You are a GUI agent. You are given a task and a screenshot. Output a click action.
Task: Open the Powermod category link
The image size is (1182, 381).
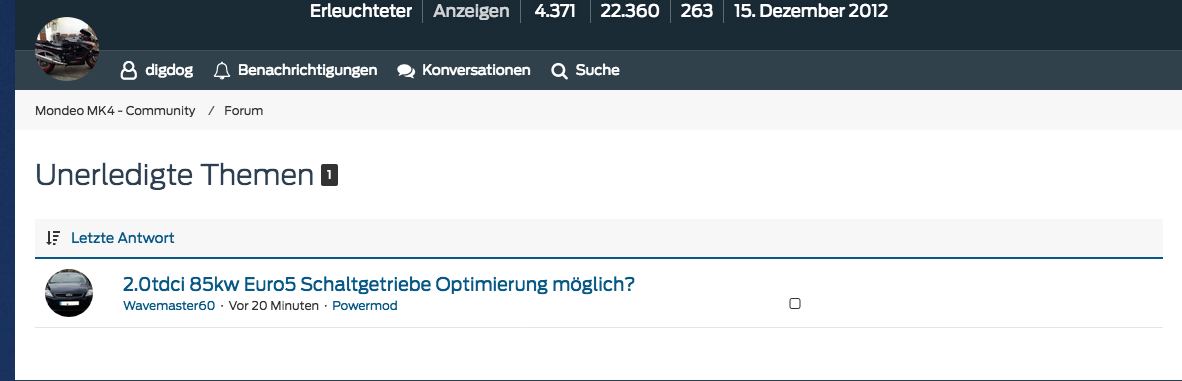click(x=365, y=306)
